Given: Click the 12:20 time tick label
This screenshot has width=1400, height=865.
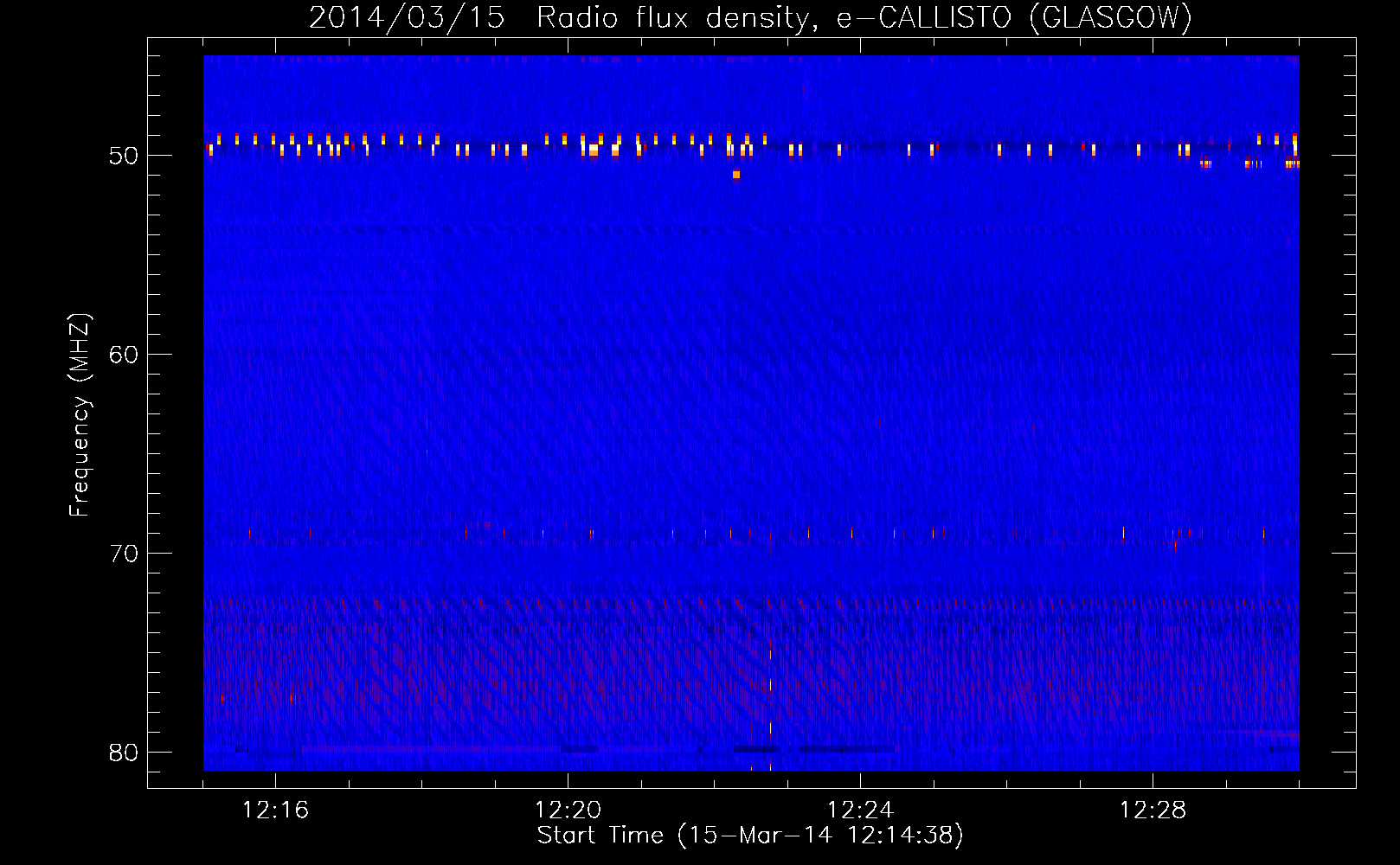Looking at the screenshot, I should (568, 811).
